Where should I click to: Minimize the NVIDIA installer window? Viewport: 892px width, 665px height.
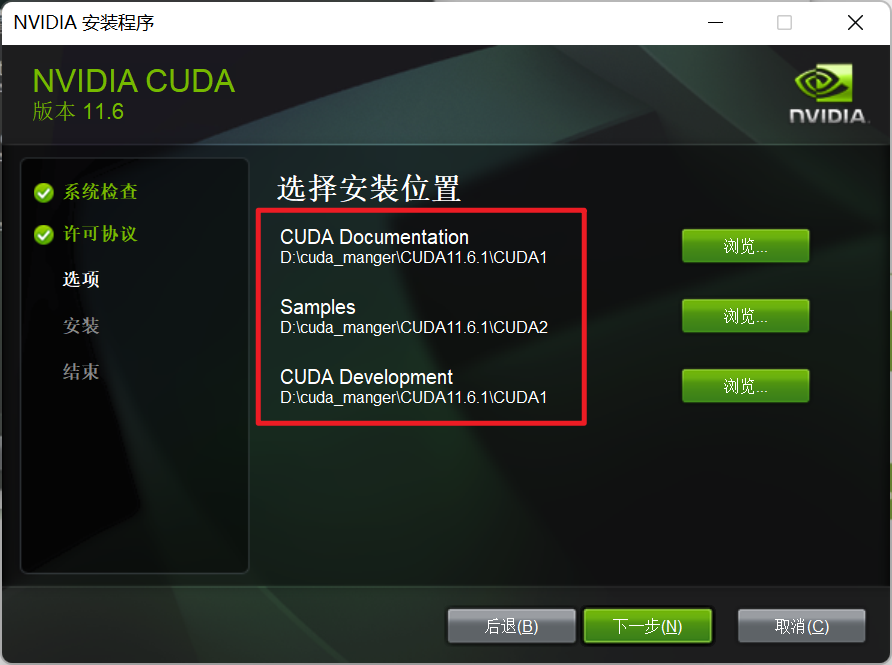coord(715,23)
